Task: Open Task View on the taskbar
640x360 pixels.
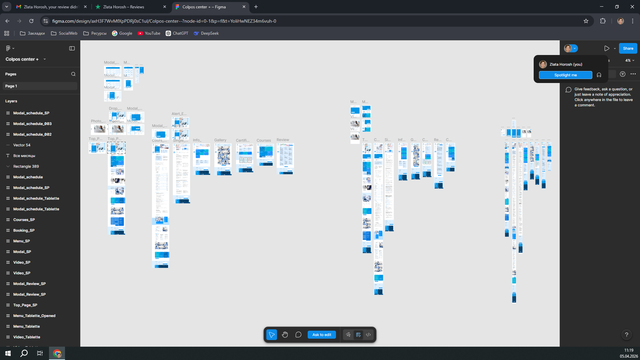Action: (x=40, y=353)
